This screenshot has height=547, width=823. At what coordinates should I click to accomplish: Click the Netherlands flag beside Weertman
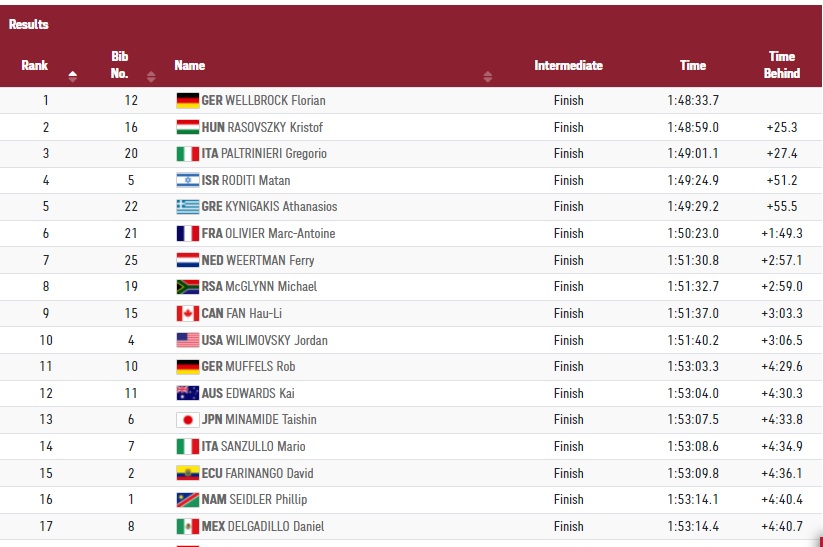click(188, 260)
